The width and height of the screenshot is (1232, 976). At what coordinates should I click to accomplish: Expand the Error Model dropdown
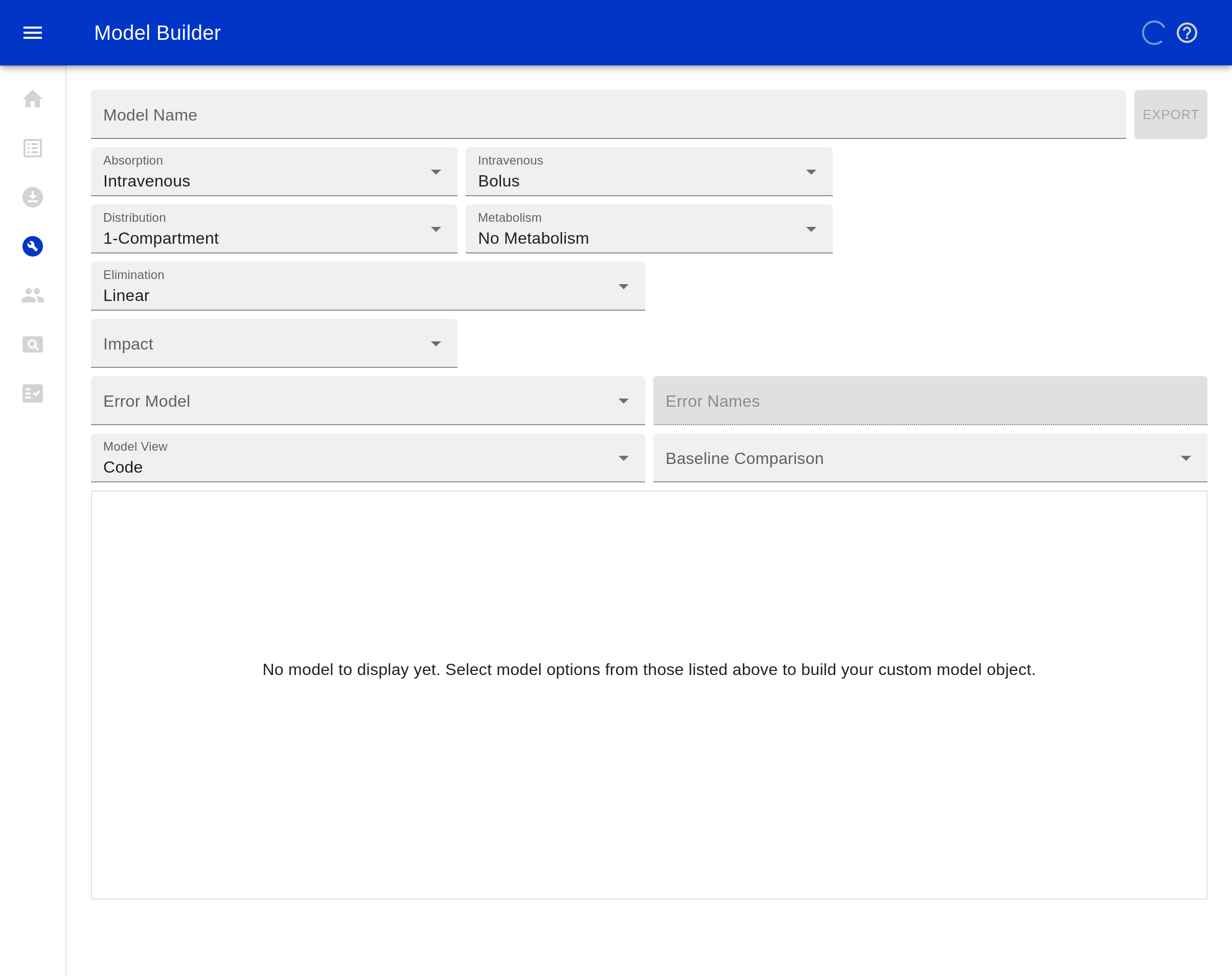point(368,401)
